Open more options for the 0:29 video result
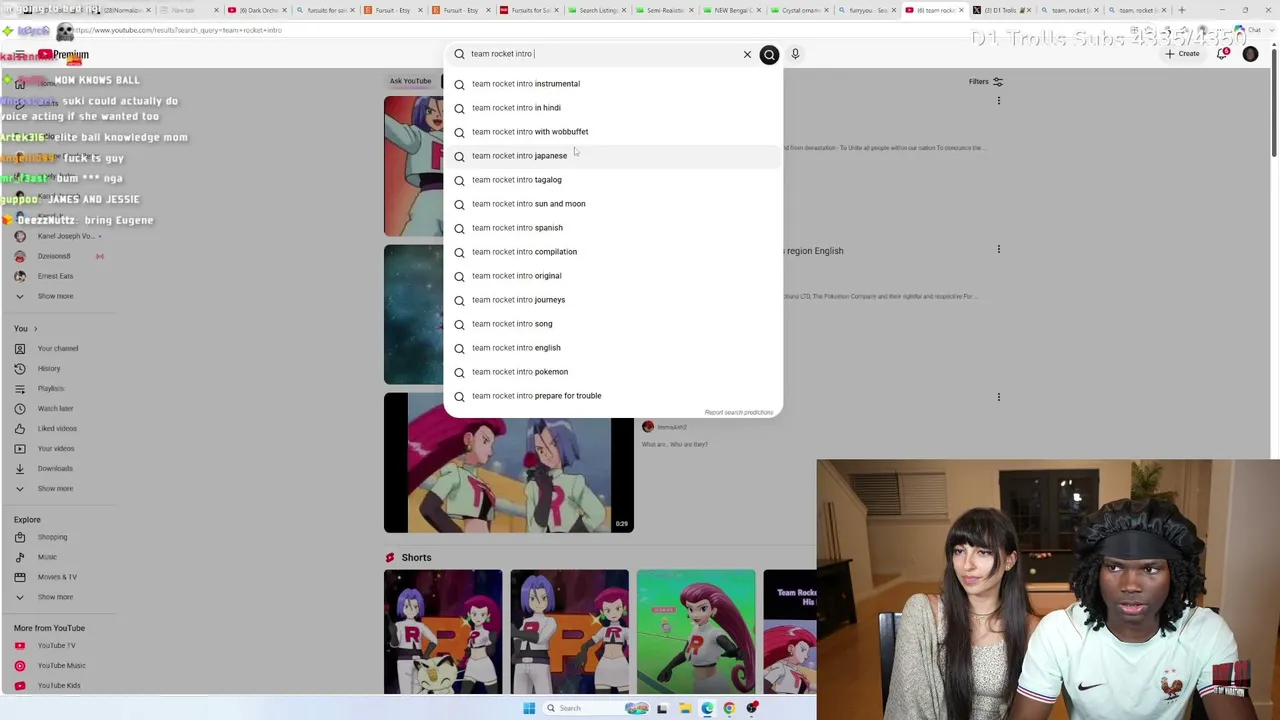The height and width of the screenshot is (720, 1280). [999, 397]
